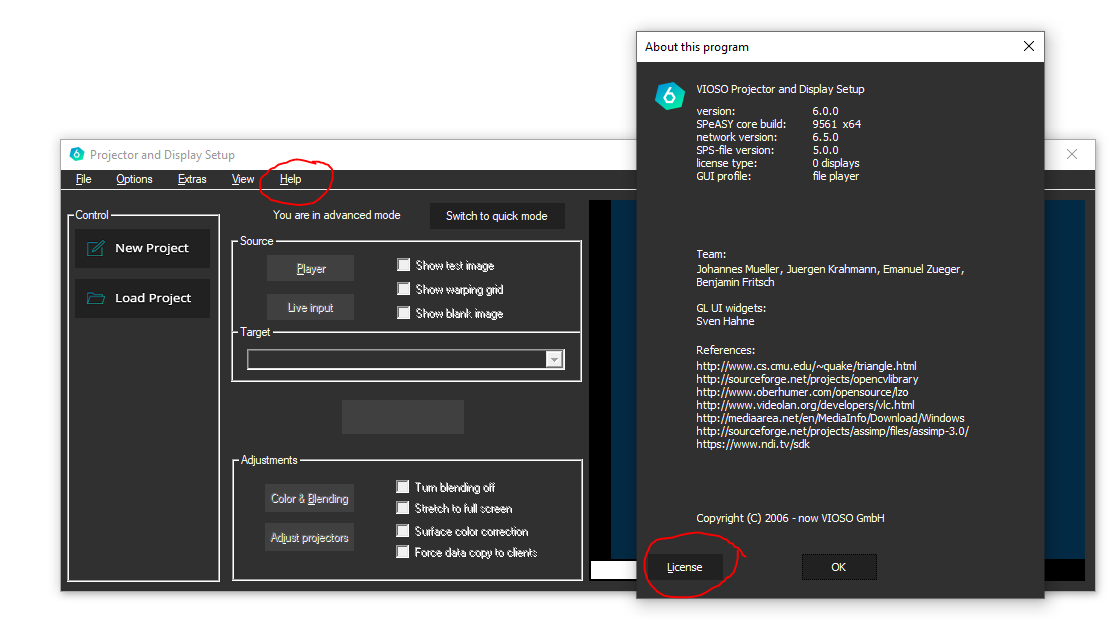Click the VIOSO icon in the main window title bar

coord(77,154)
